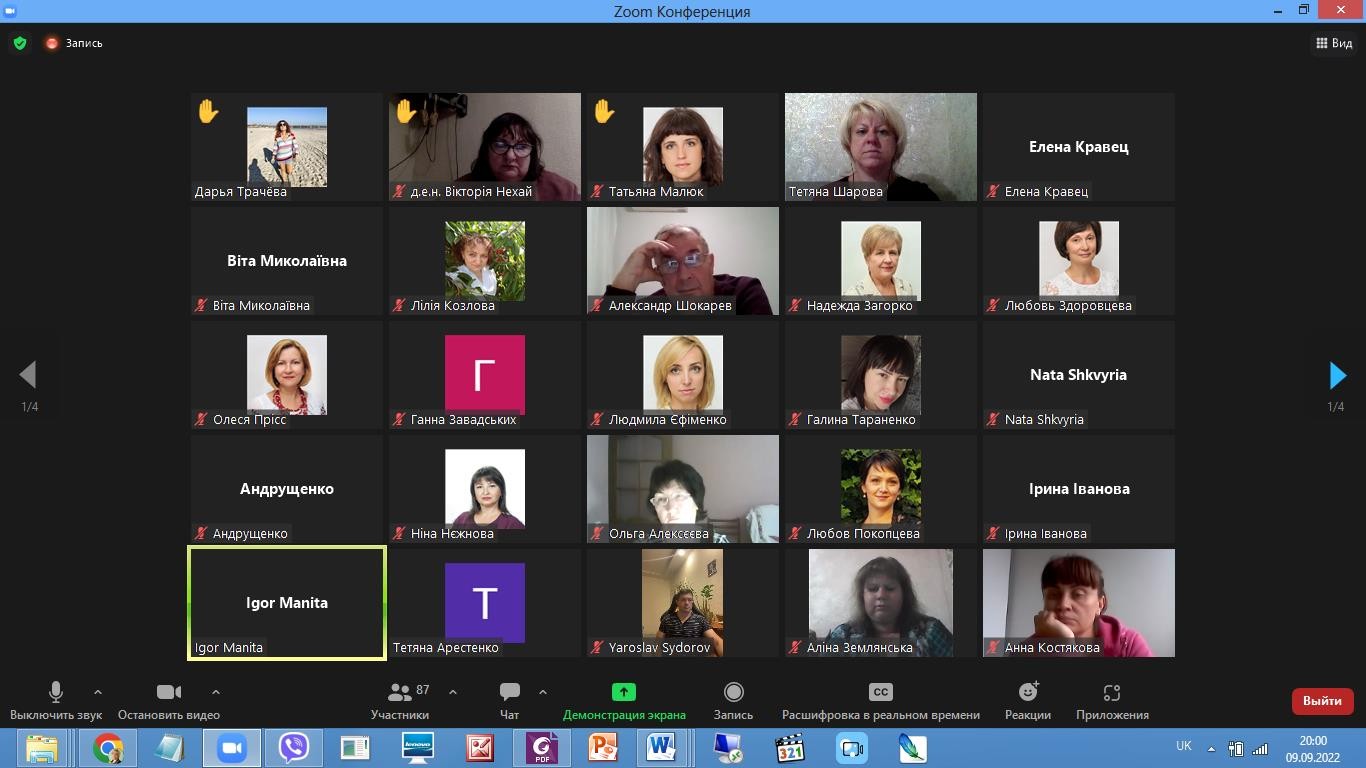The height and width of the screenshot is (768, 1366).
Task: Click the large Андрущенко name
Action: tap(287, 489)
